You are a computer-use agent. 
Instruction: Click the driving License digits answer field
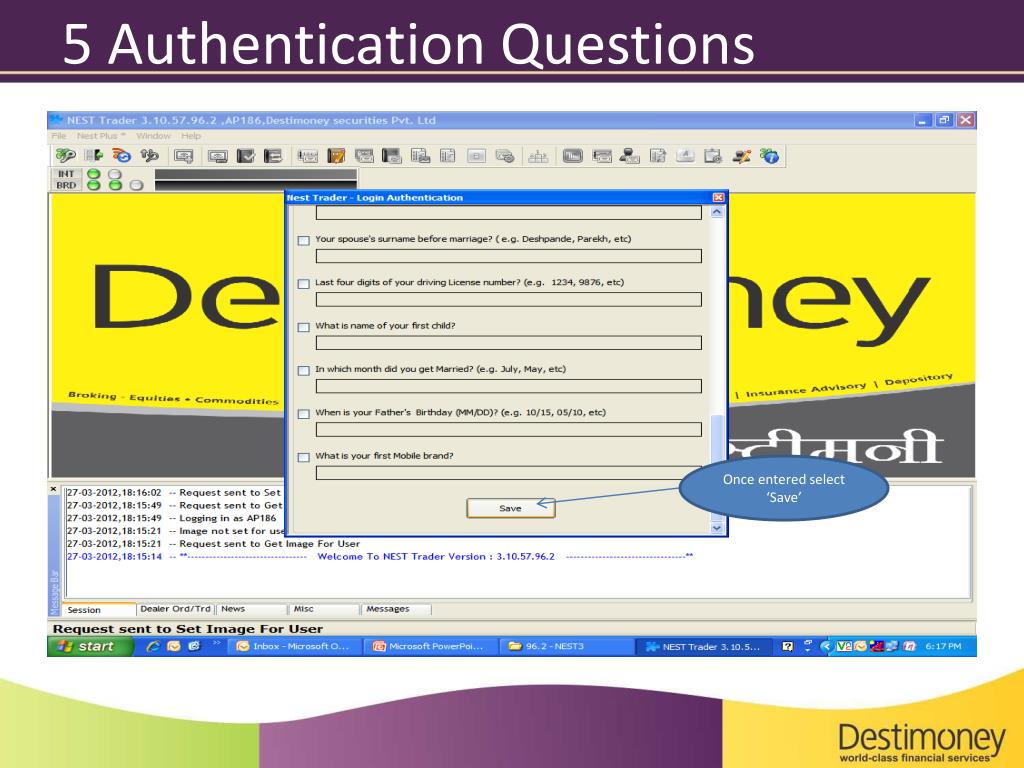point(509,299)
